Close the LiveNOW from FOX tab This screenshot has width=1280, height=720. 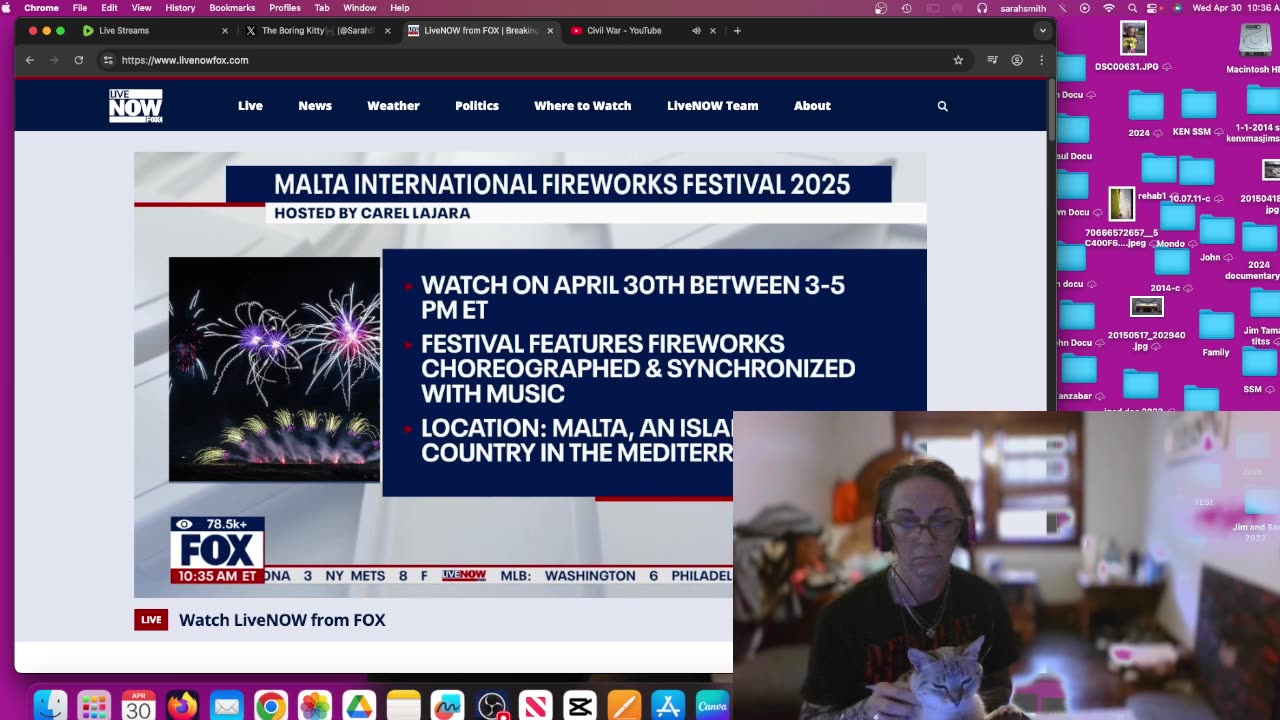click(549, 30)
